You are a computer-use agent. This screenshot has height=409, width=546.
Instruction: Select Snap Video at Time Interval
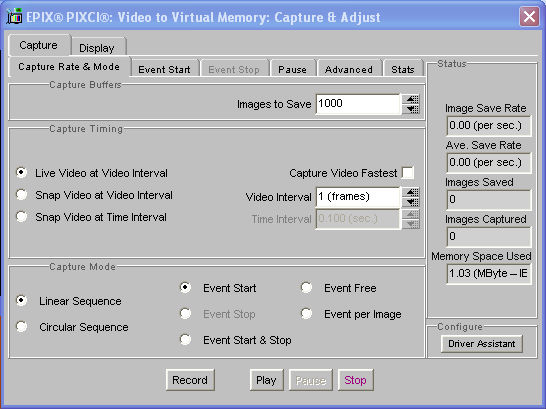21,217
